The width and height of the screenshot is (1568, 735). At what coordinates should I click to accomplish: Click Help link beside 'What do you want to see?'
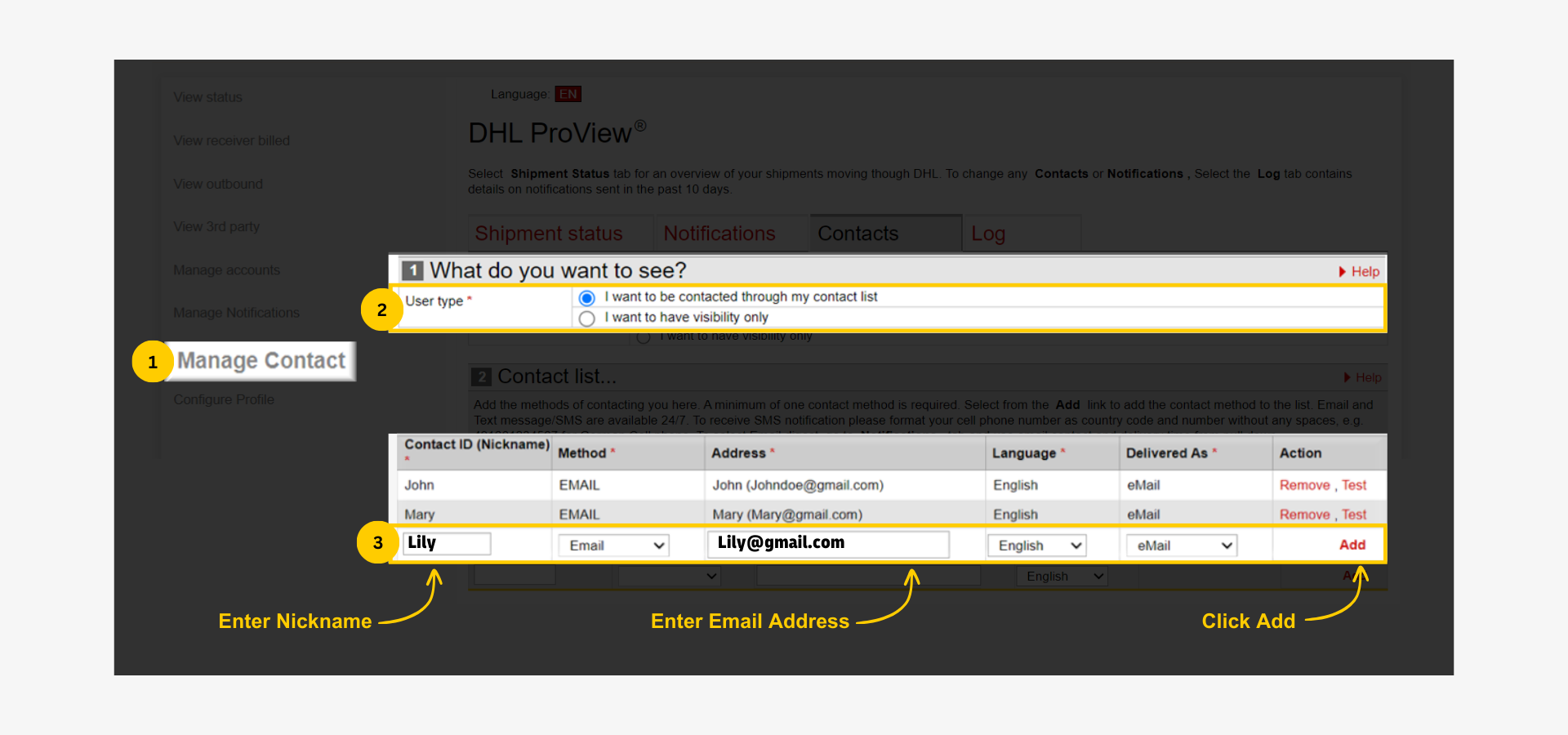click(x=1359, y=272)
